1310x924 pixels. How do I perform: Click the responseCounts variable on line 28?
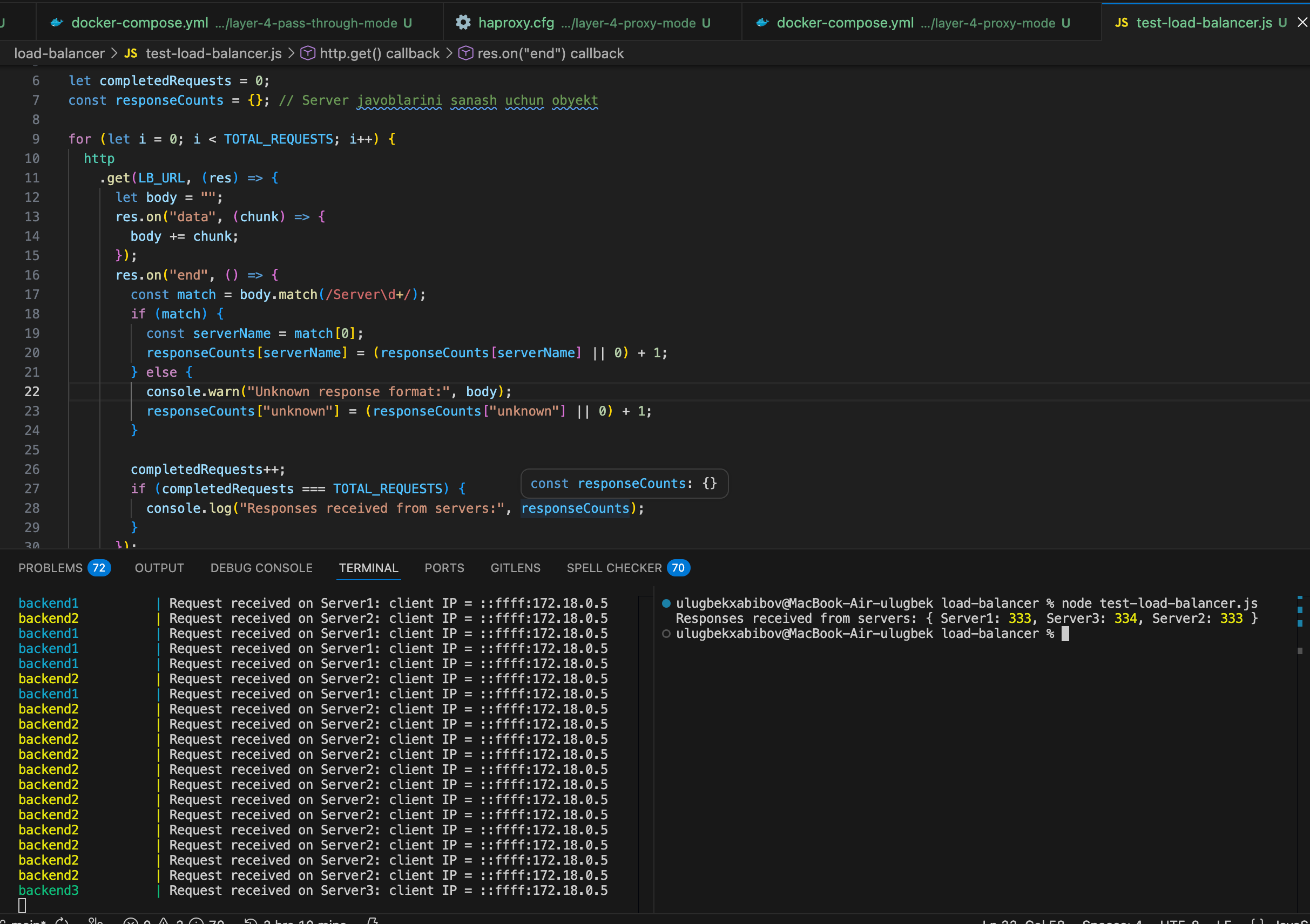575,508
